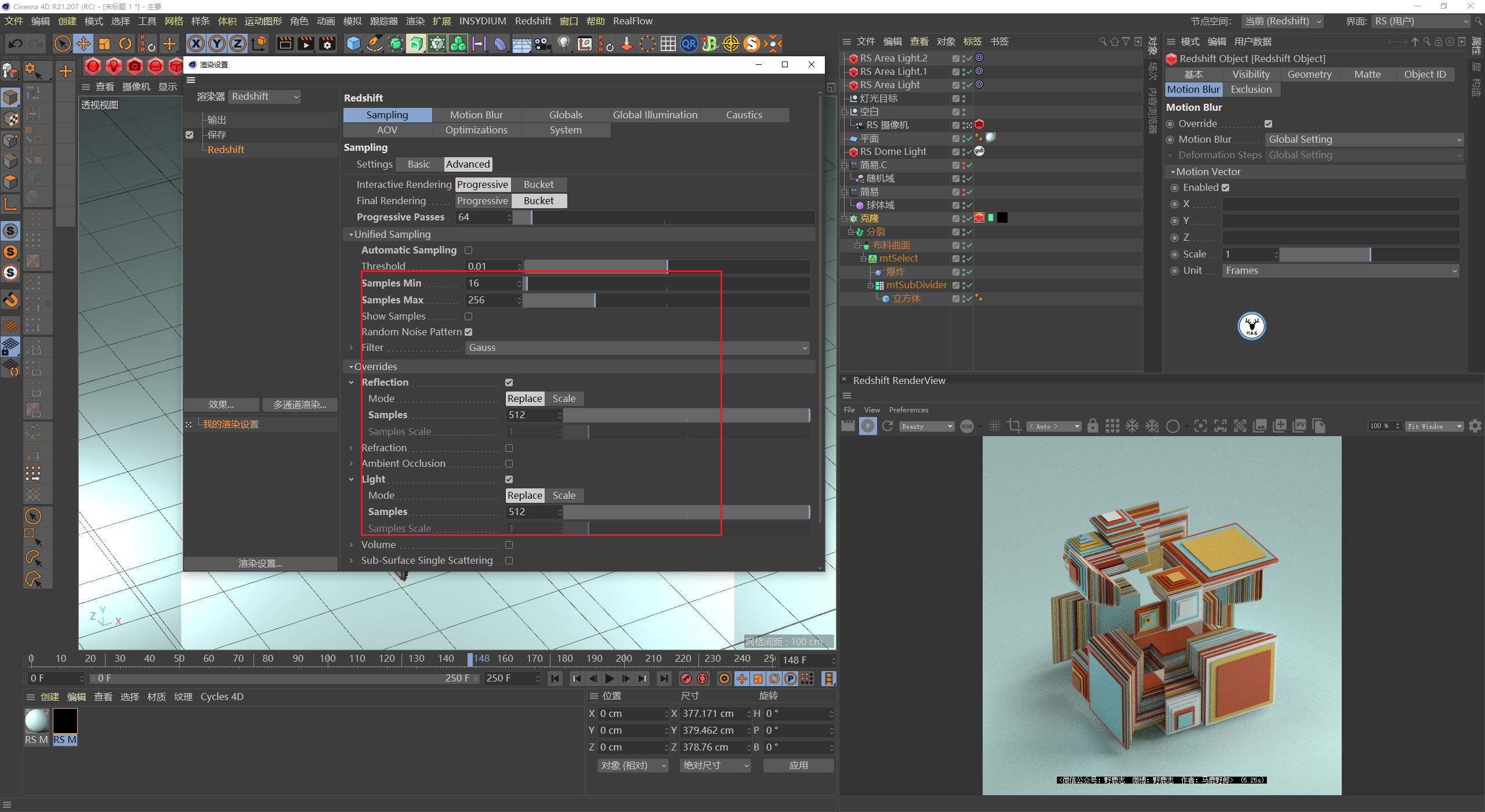Viewport: 1485px width, 812px height.
Task: Click the Rotate tool icon
Action: click(125, 43)
